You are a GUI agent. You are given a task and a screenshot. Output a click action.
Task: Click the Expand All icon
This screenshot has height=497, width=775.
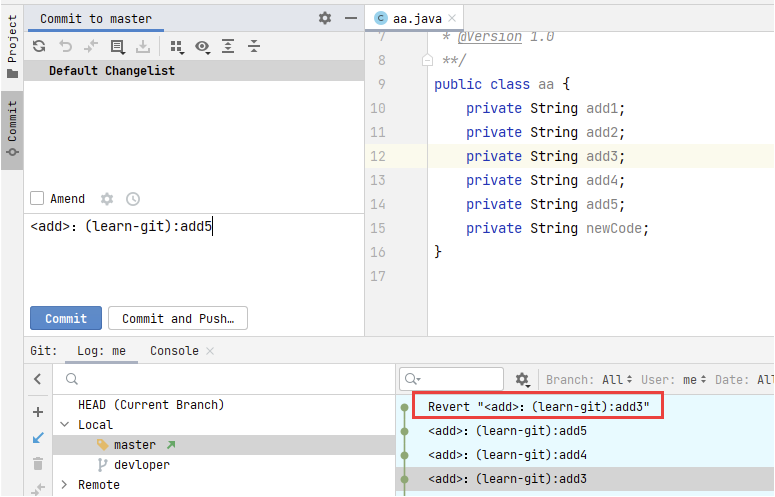pyautogui.click(x=228, y=46)
